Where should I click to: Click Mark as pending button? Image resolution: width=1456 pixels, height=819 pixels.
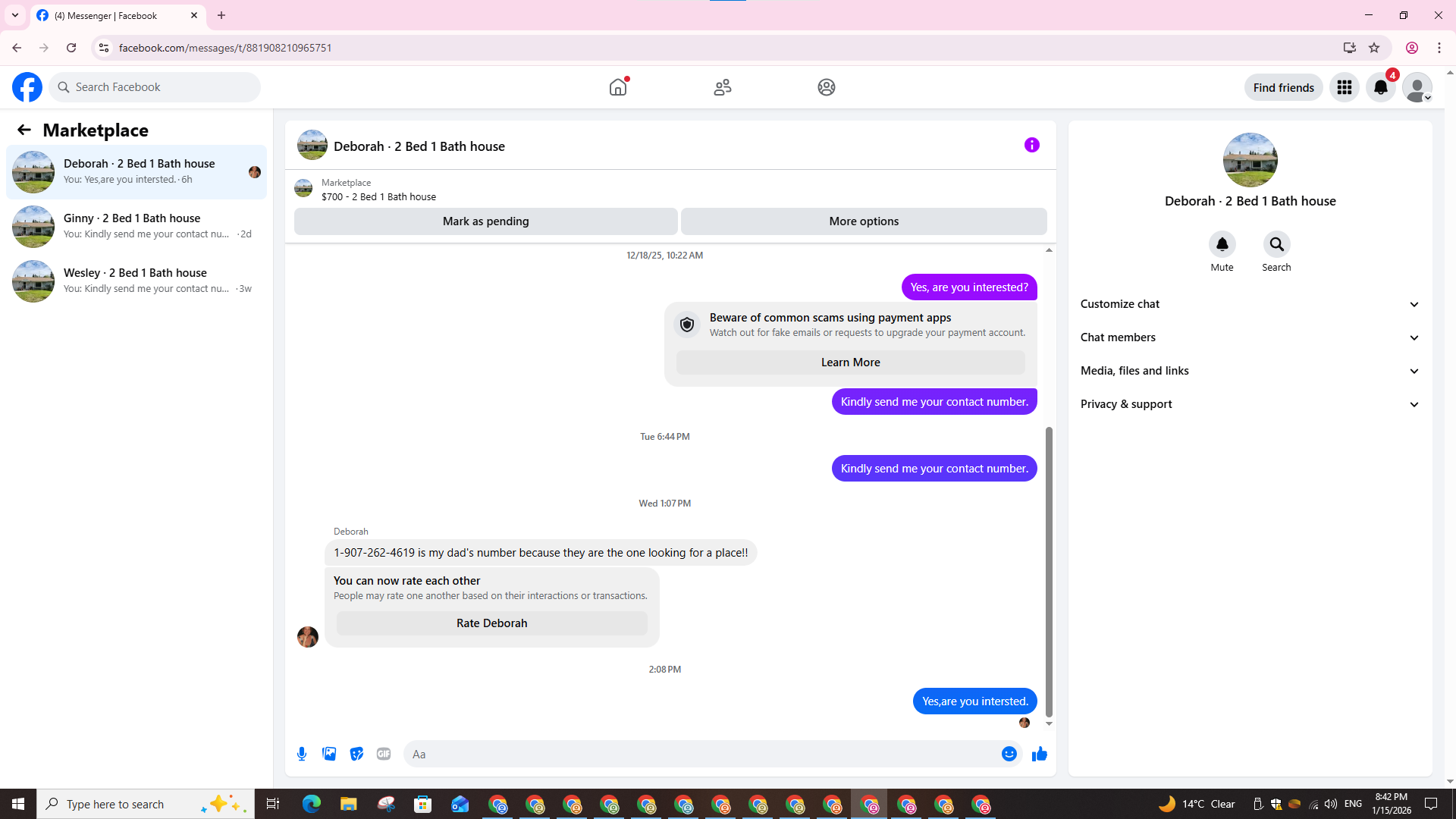coord(485,221)
